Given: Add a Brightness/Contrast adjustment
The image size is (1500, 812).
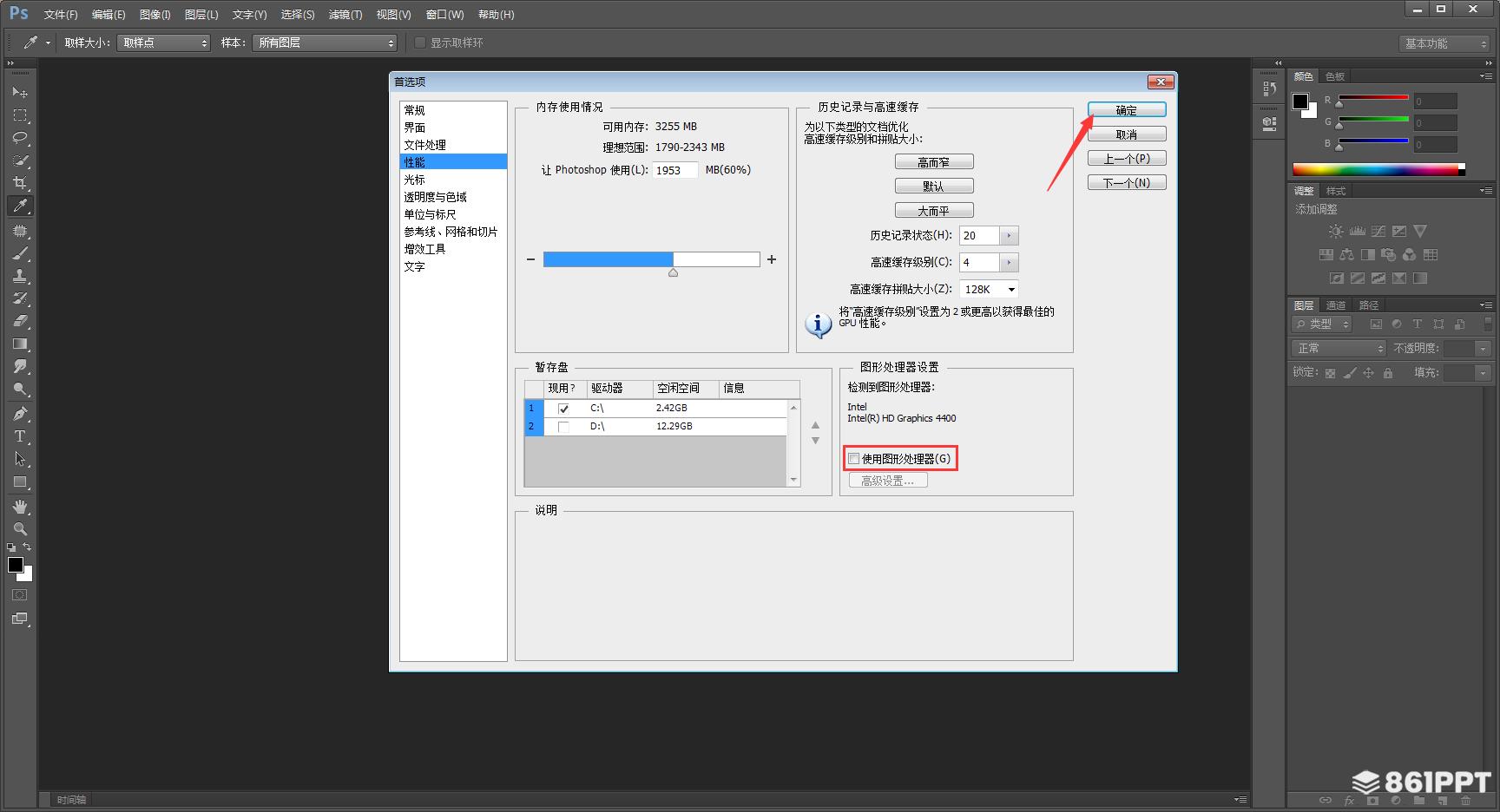Looking at the screenshot, I should [x=1336, y=232].
